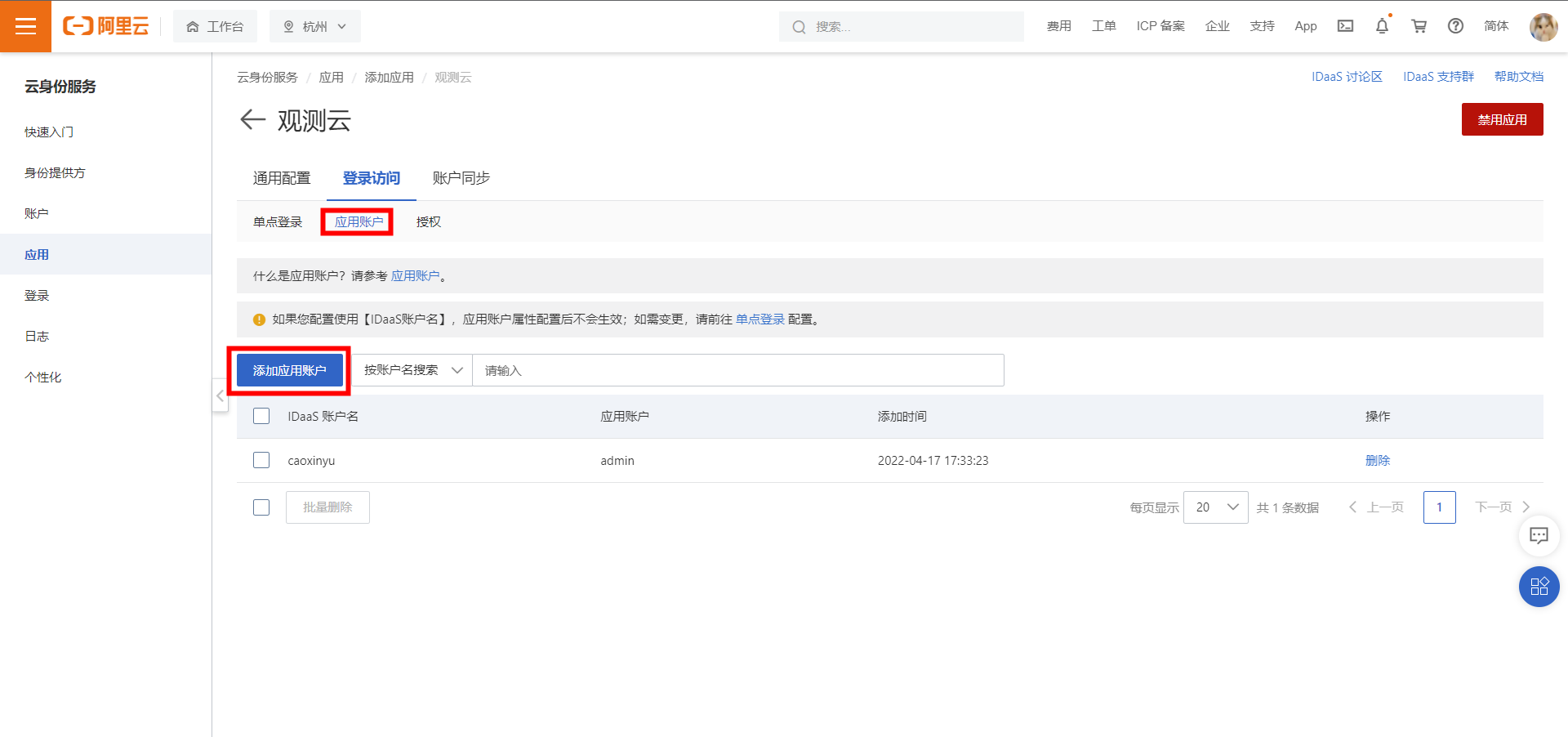This screenshot has width=1568, height=737.
Task: Switch to the 通用配置 tab
Action: [x=282, y=178]
